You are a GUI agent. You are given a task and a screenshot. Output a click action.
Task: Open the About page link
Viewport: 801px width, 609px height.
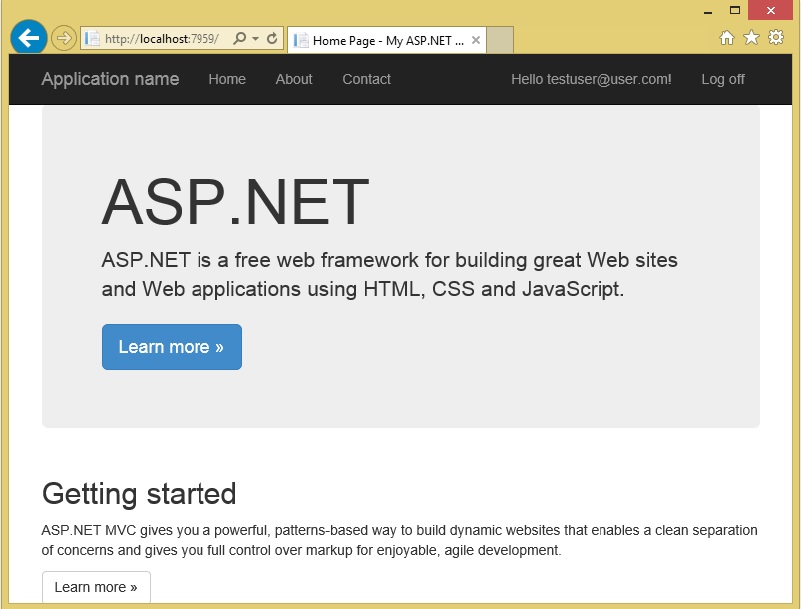pyautogui.click(x=294, y=79)
